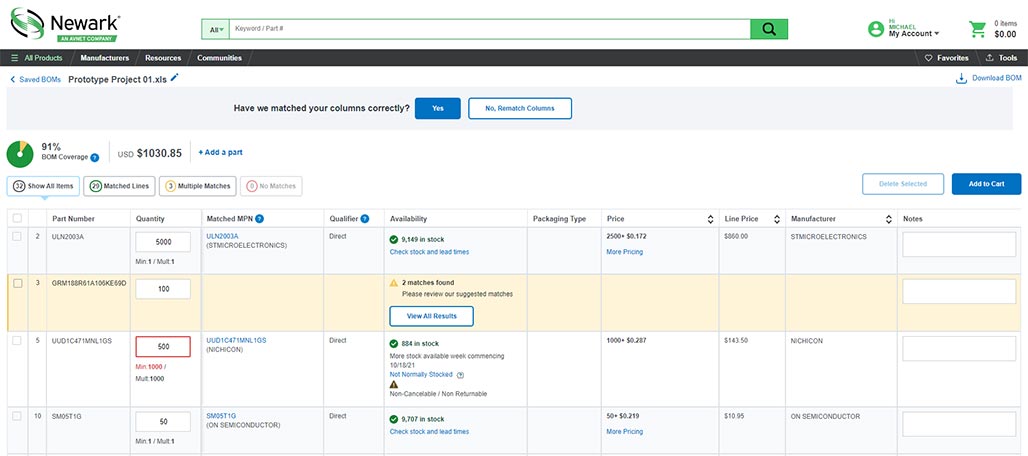Image resolution: width=1028 pixels, height=456 pixels.
Task: Open the Communities menu
Action: [x=220, y=58]
